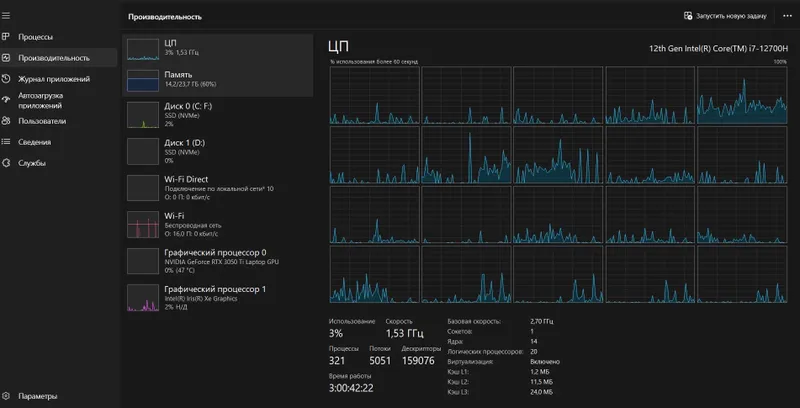Click the Виртуализация Включено value
The width and height of the screenshot is (800, 408).
[x=545, y=362]
